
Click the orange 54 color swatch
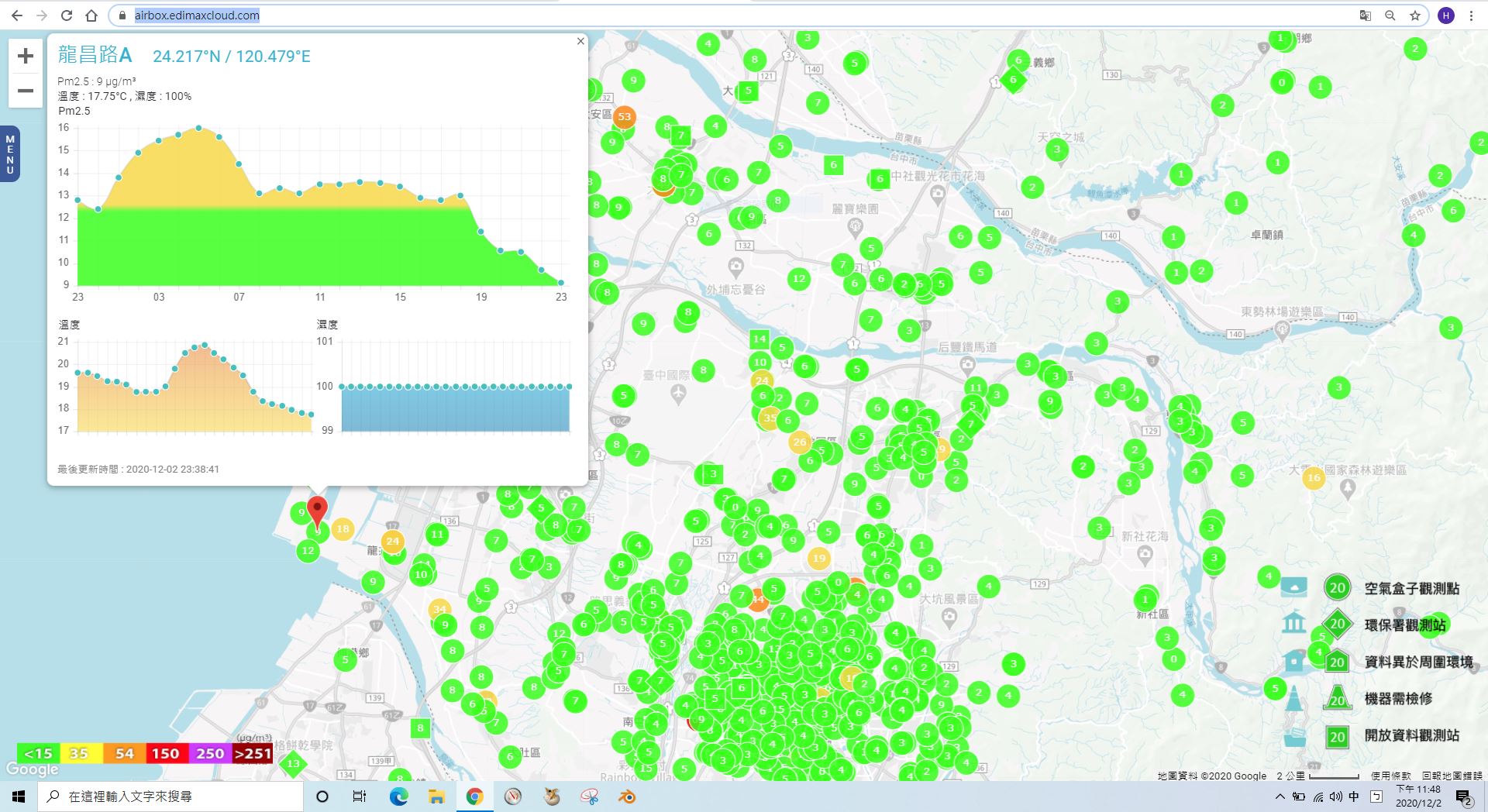[x=124, y=753]
